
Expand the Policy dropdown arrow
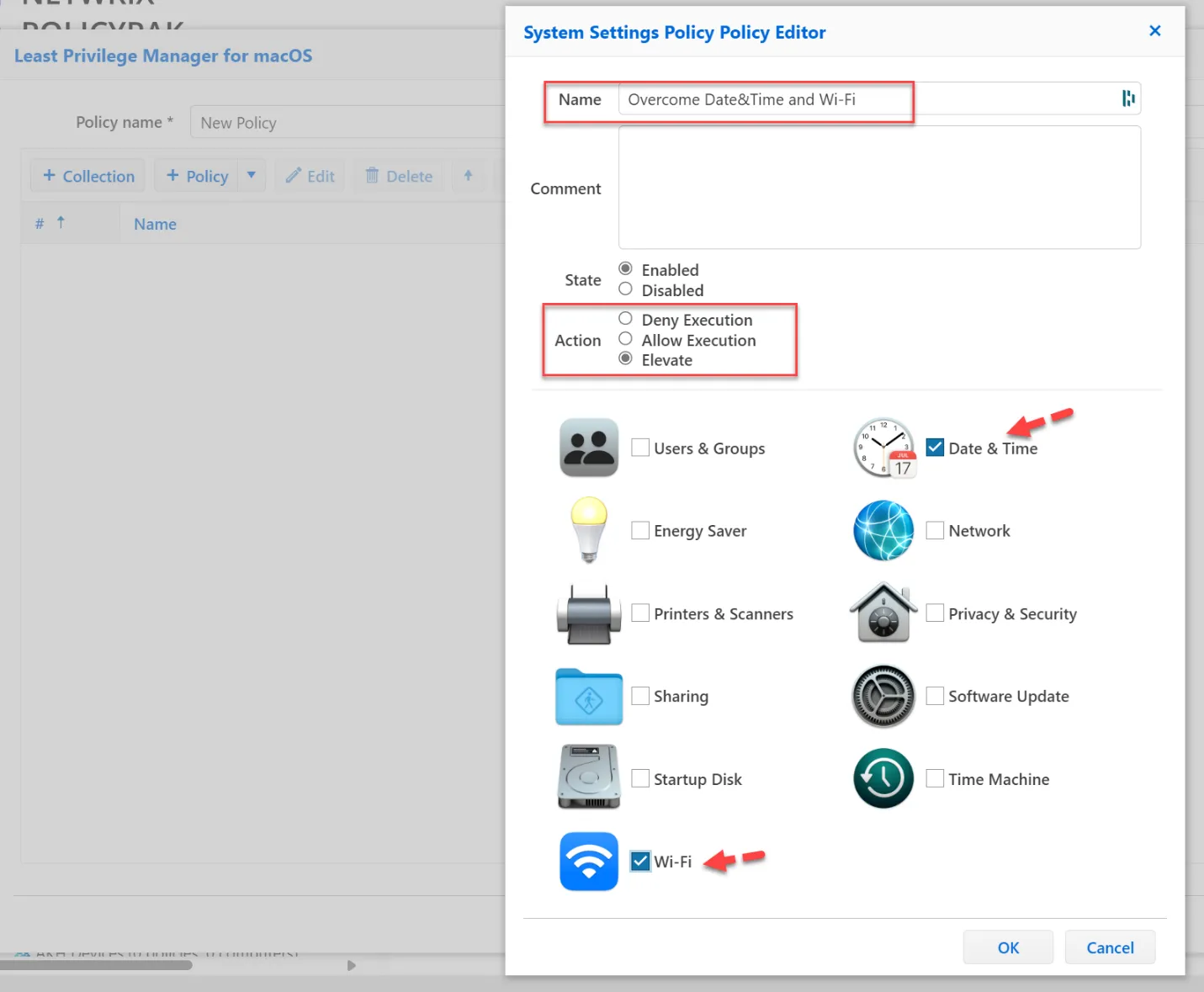pyautogui.click(x=251, y=175)
